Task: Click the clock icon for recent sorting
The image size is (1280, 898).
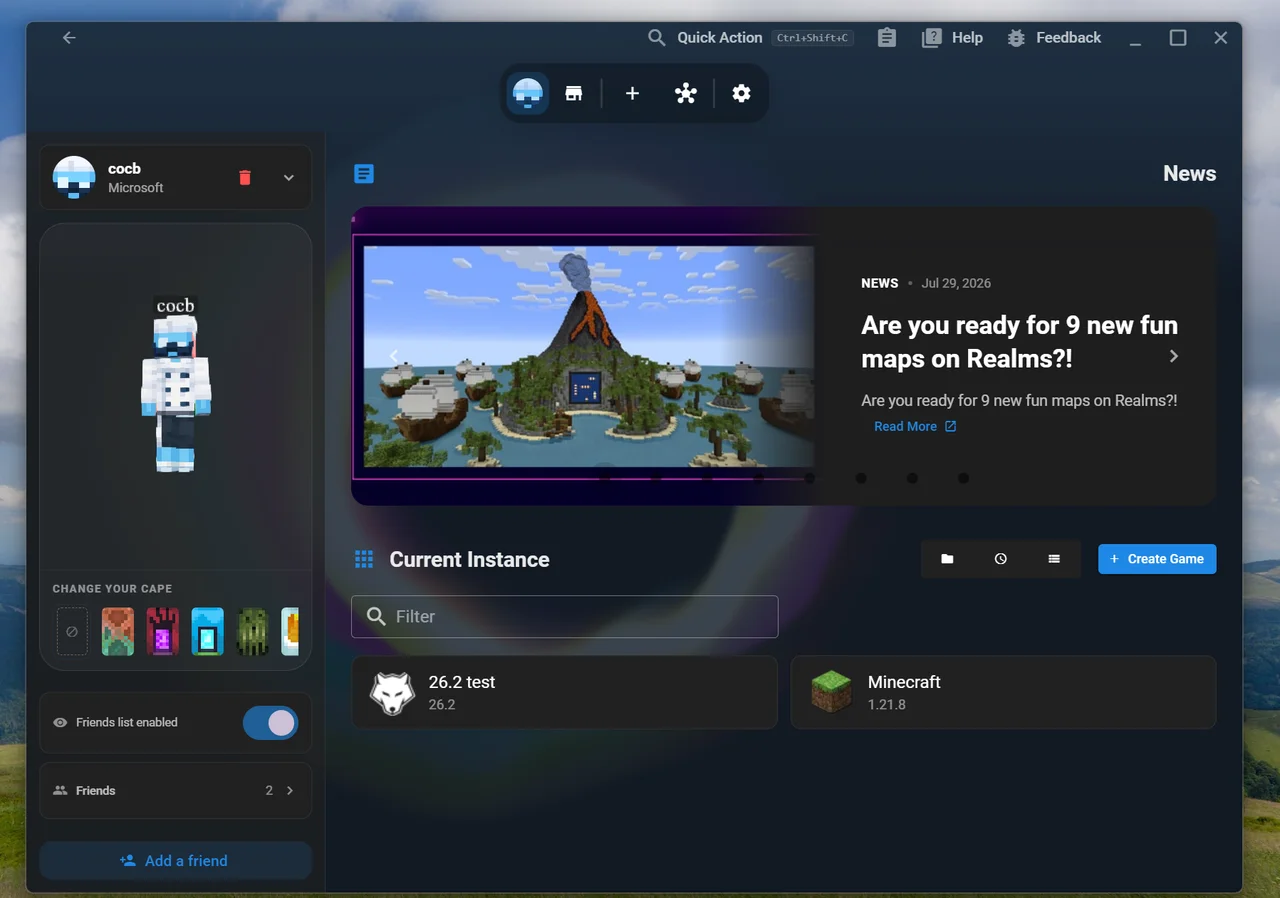Action: coord(1001,560)
